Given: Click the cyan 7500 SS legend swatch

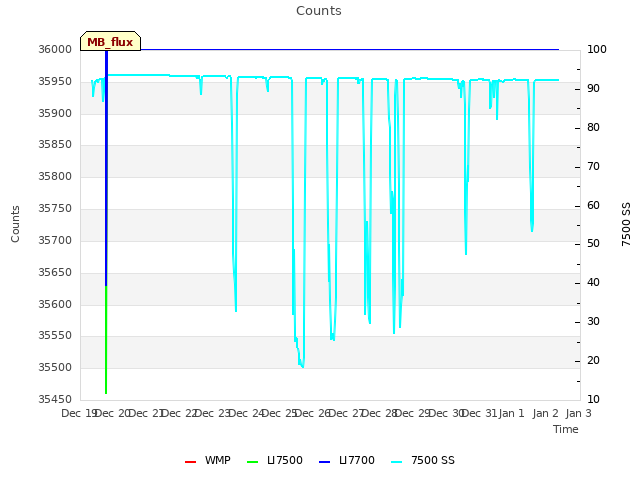Looking at the screenshot, I should [x=396, y=462].
